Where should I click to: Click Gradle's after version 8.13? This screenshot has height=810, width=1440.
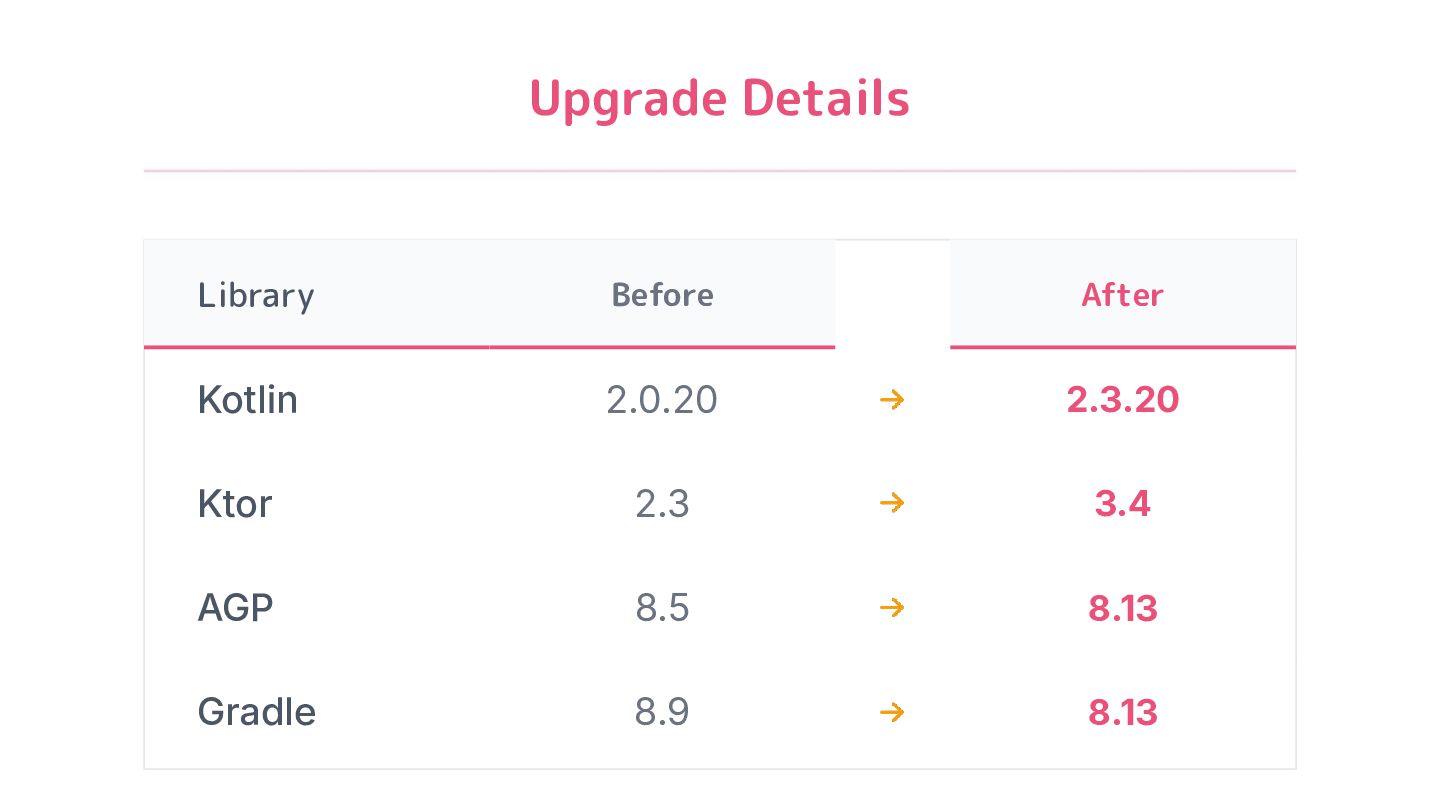1123,712
